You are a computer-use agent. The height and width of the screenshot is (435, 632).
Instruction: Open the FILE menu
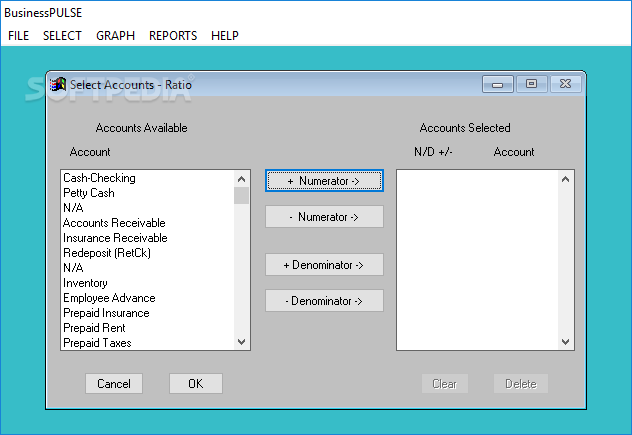pyautogui.click(x=19, y=36)
